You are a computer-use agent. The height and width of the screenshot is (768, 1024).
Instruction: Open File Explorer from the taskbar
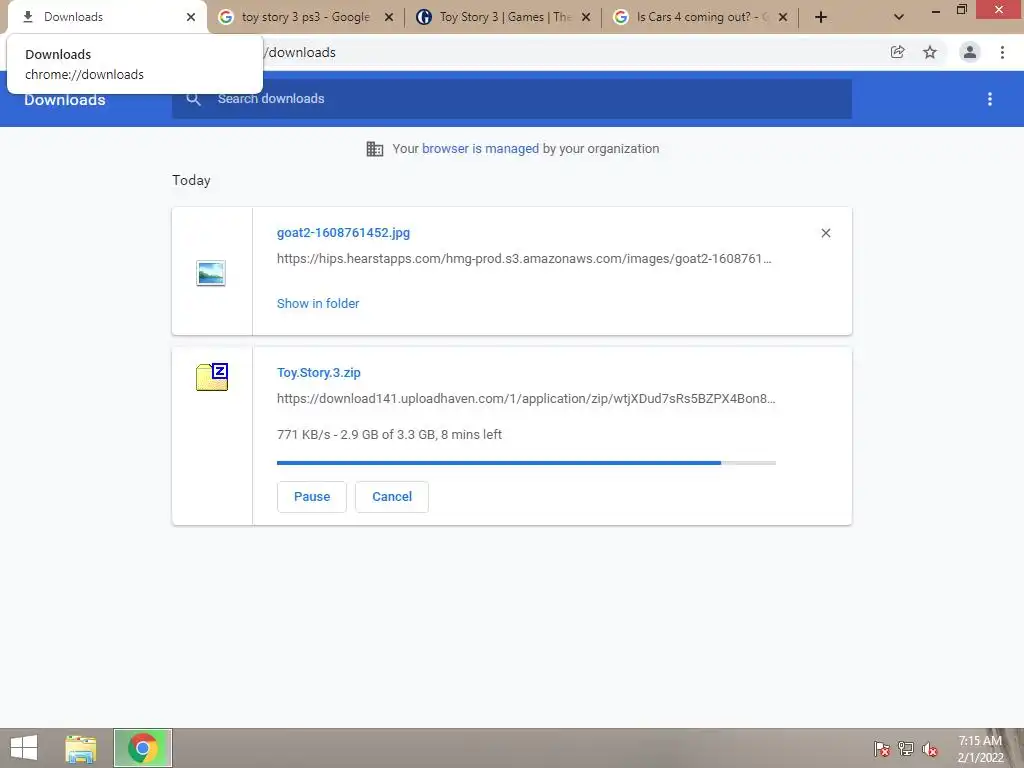81,748
